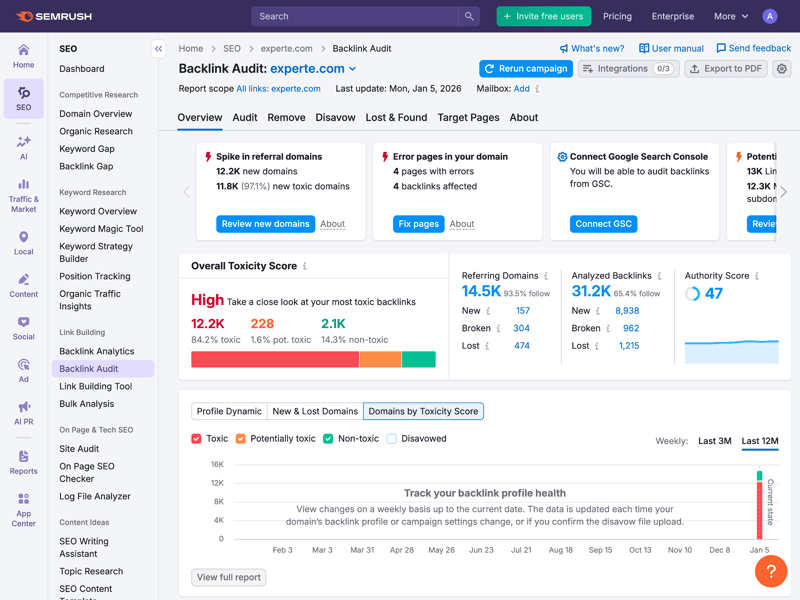Viewport: 800px width, 600px height.
Task: Expand the experte.com domain dropdown
Action: (353, 69)
